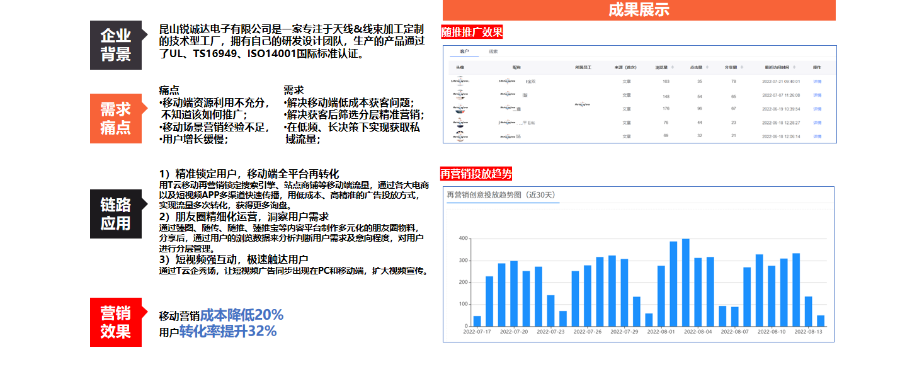The image size is (900, 375).
Task: Open 详情 link for 2022-07-07 row
Action: coord(817,95)
